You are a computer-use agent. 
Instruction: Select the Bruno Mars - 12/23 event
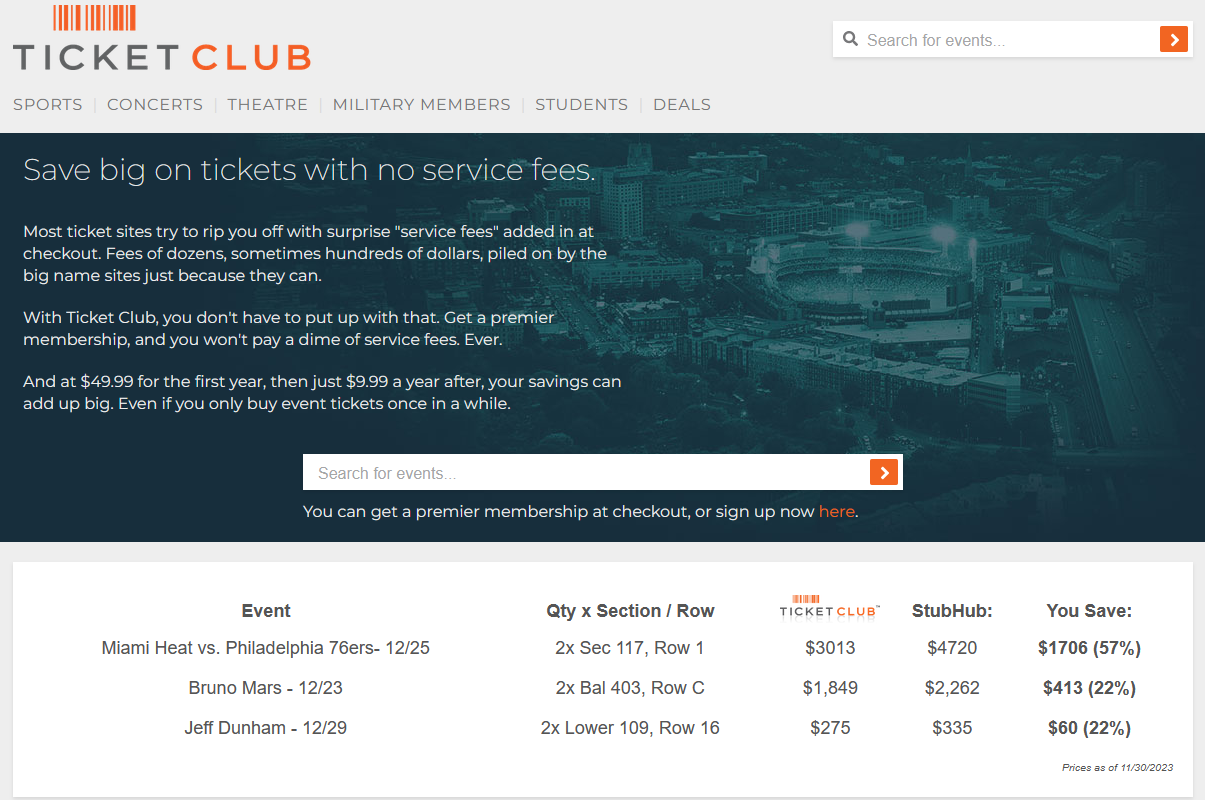[x=266, y=688]
